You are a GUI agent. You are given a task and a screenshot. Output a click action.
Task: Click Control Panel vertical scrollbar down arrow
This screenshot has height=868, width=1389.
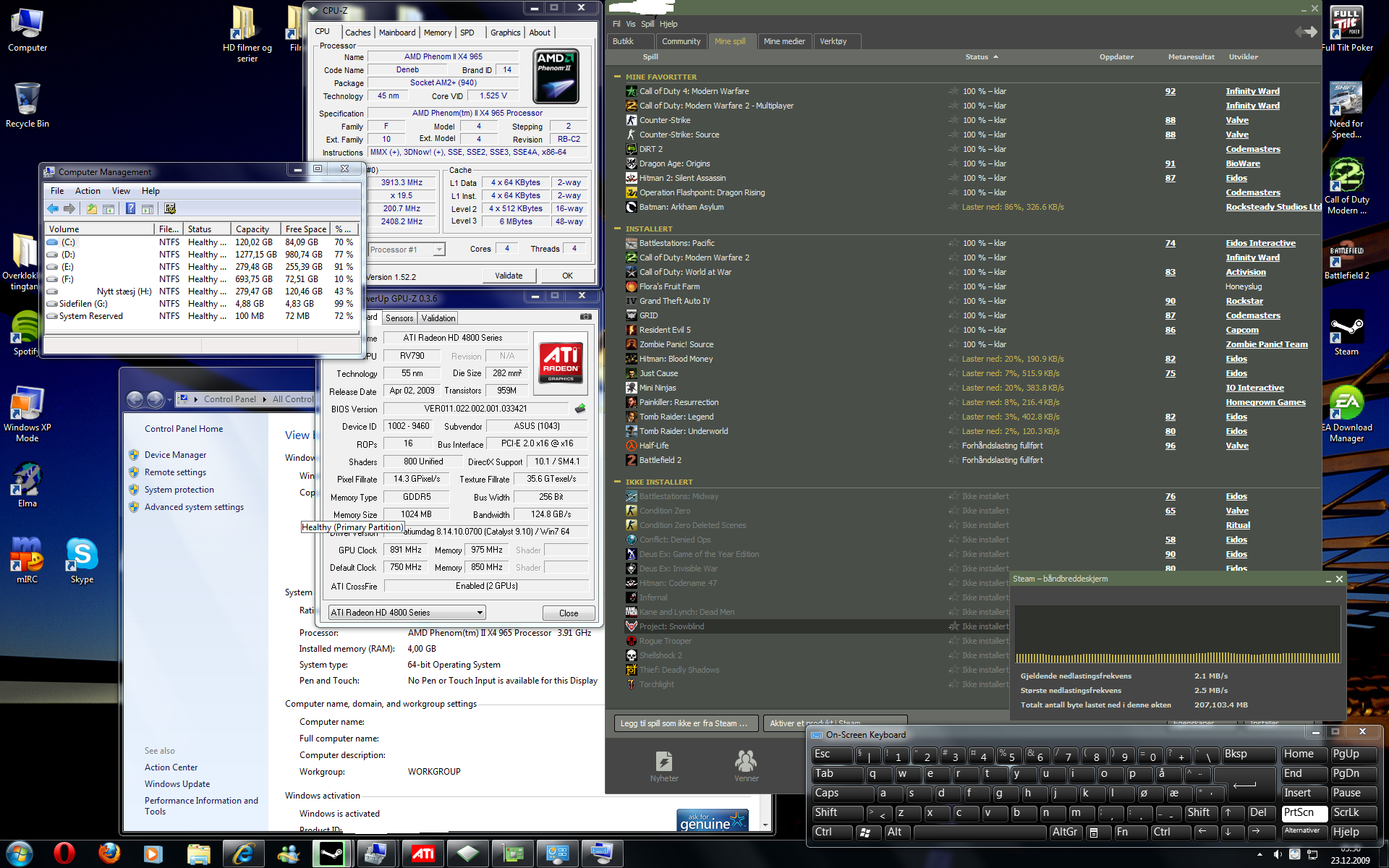[766, 825]
